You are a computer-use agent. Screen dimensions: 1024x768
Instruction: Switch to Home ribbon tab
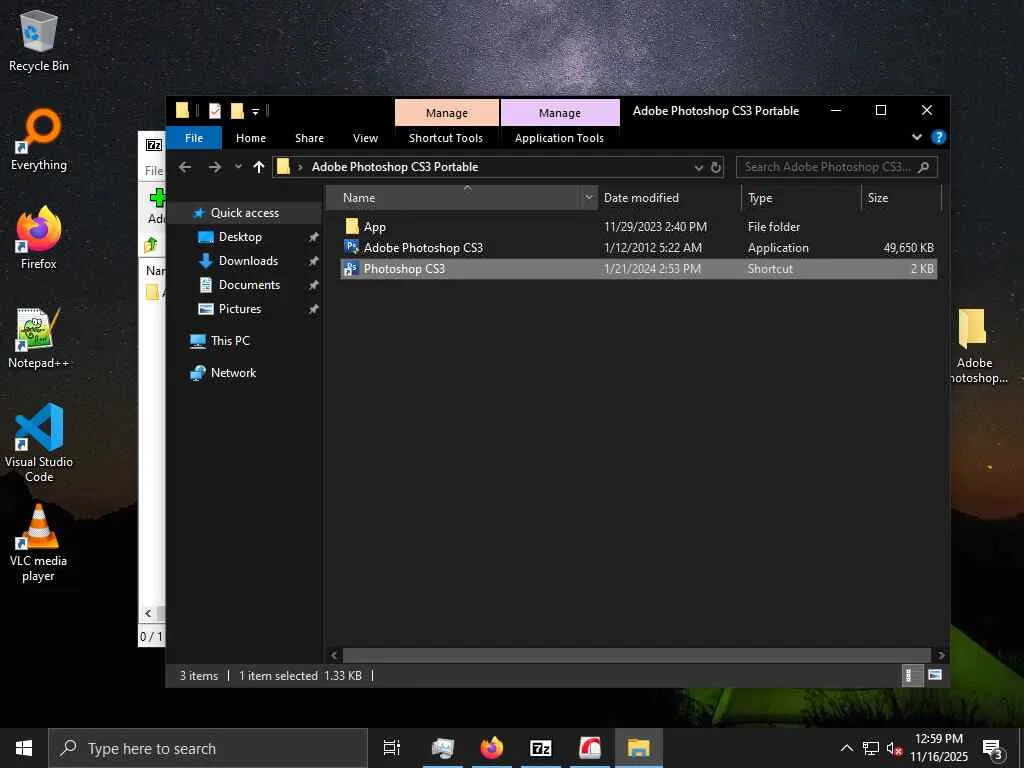pyautogui.click(x=251, y=138)
